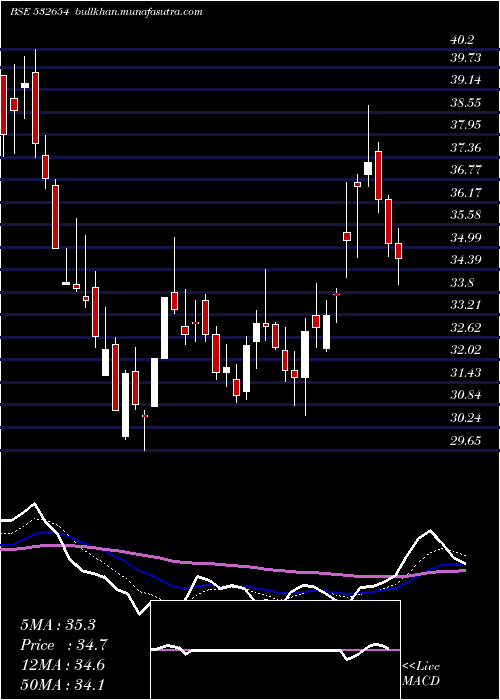Click the 40.2 price axis label

pos(462,40)
